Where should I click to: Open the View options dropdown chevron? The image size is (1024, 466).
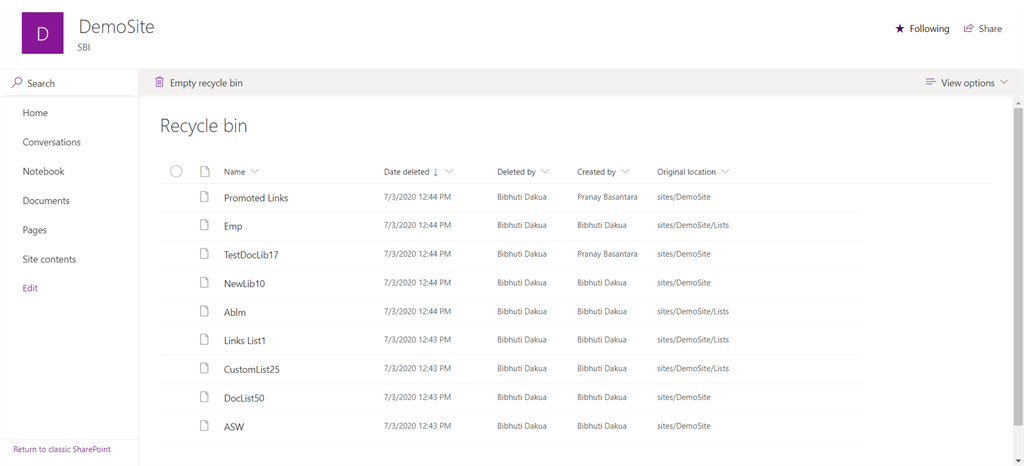[1004, 83]
